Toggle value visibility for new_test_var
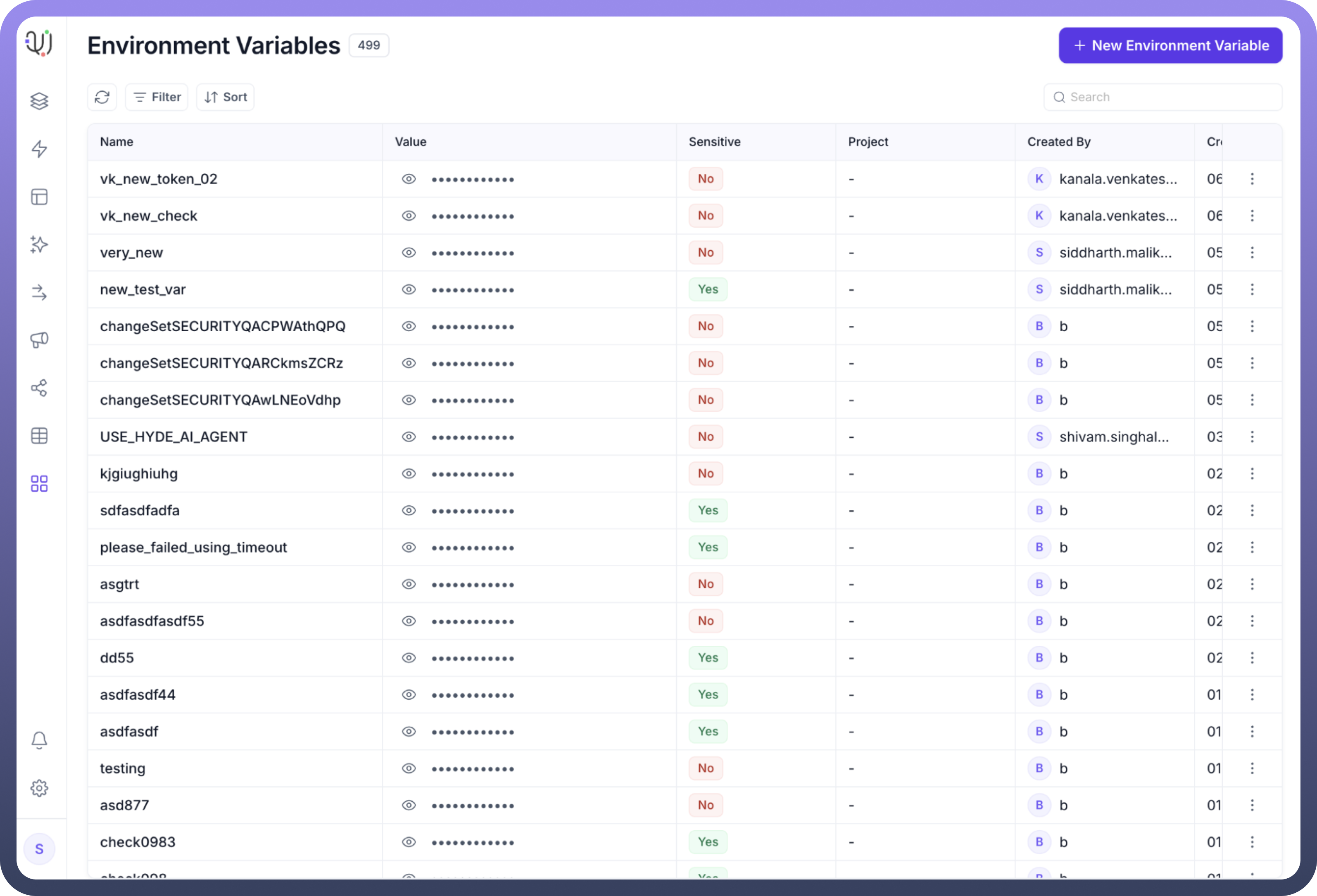 click(x=409, y=289)
